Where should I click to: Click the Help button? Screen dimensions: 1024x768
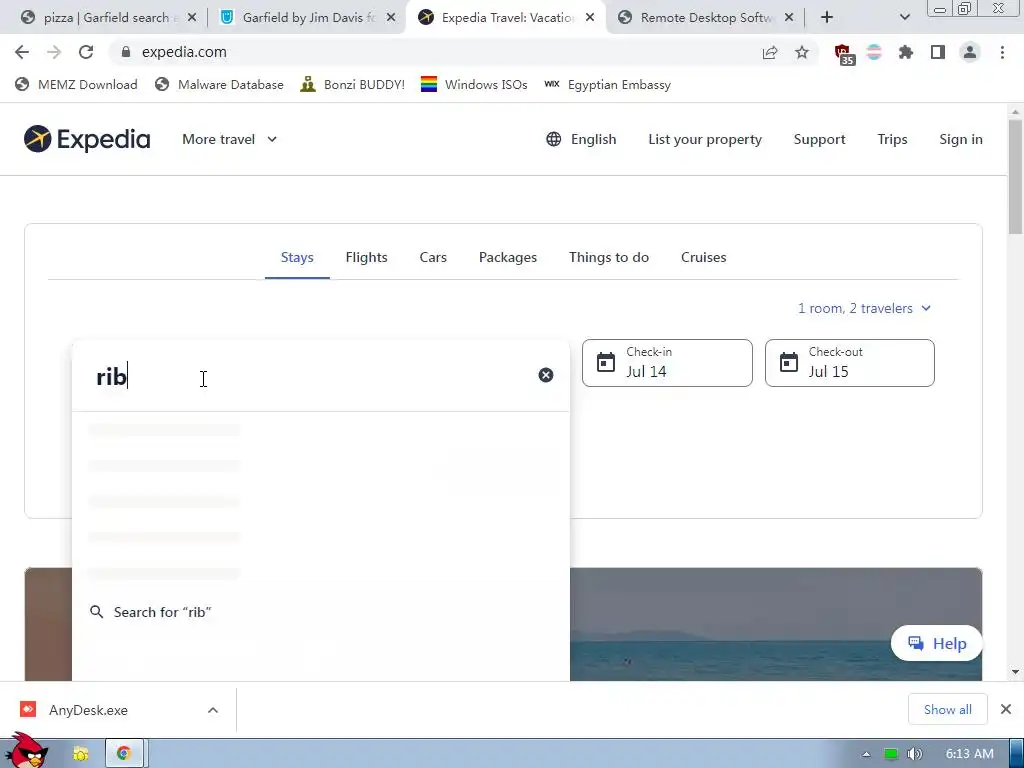pos(936,643)
